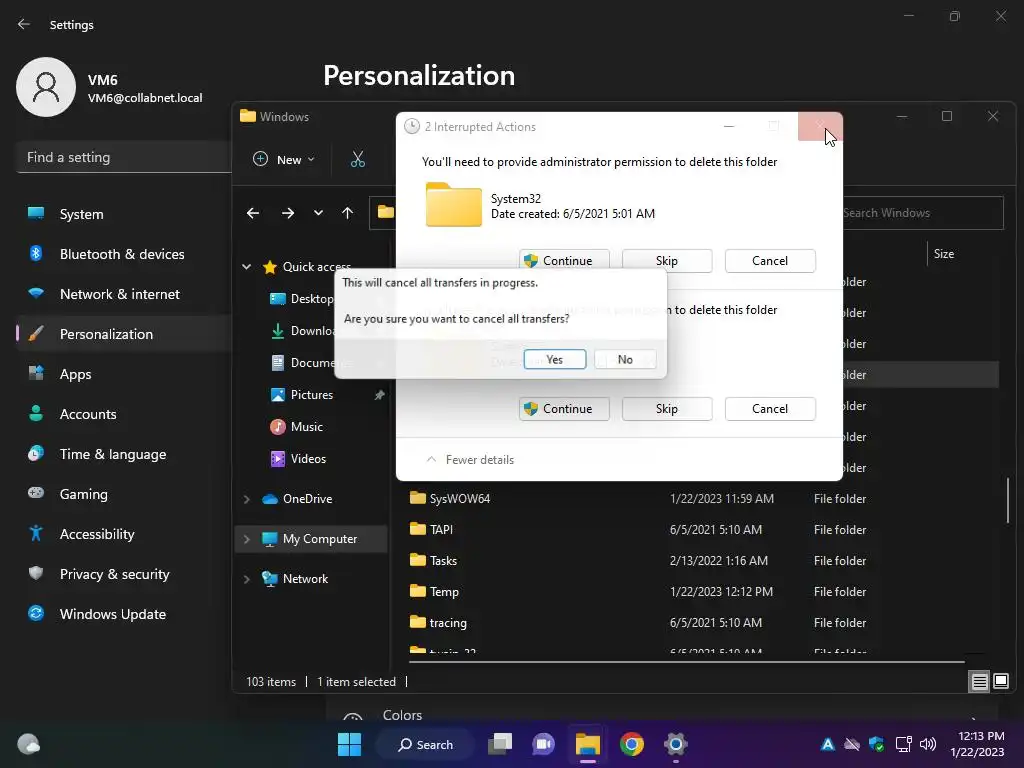Expand the My Computer tree node
Screen dimensions: 1024x768
(247, 539)
